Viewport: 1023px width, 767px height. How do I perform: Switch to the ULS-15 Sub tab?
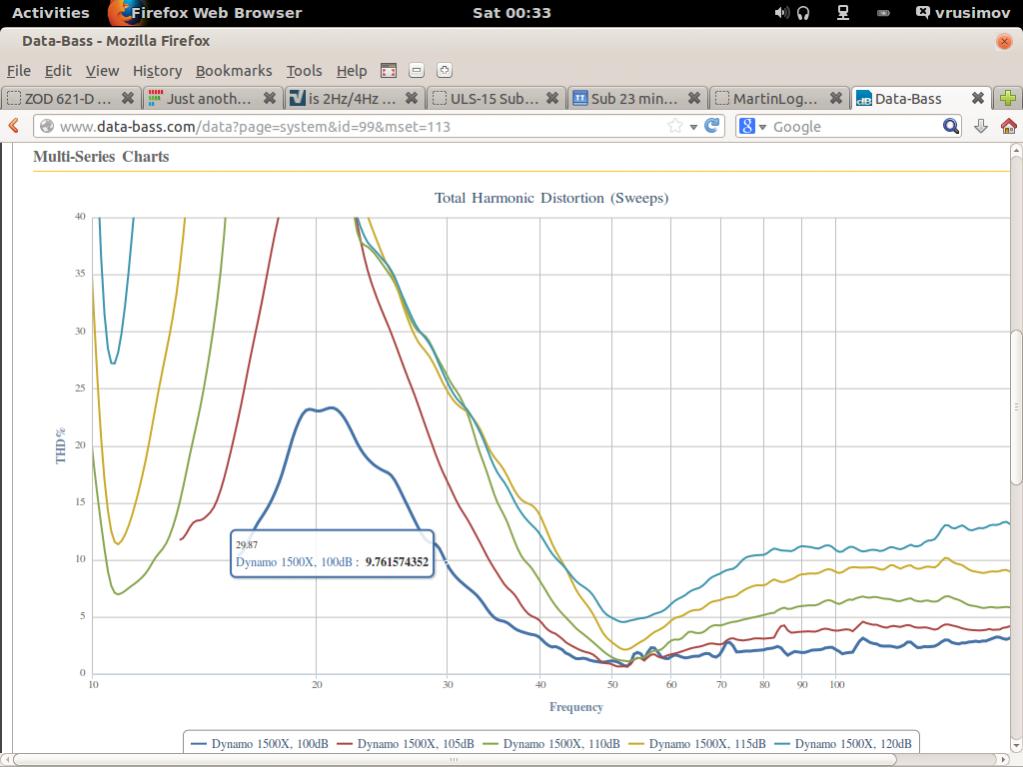(495, 98)
